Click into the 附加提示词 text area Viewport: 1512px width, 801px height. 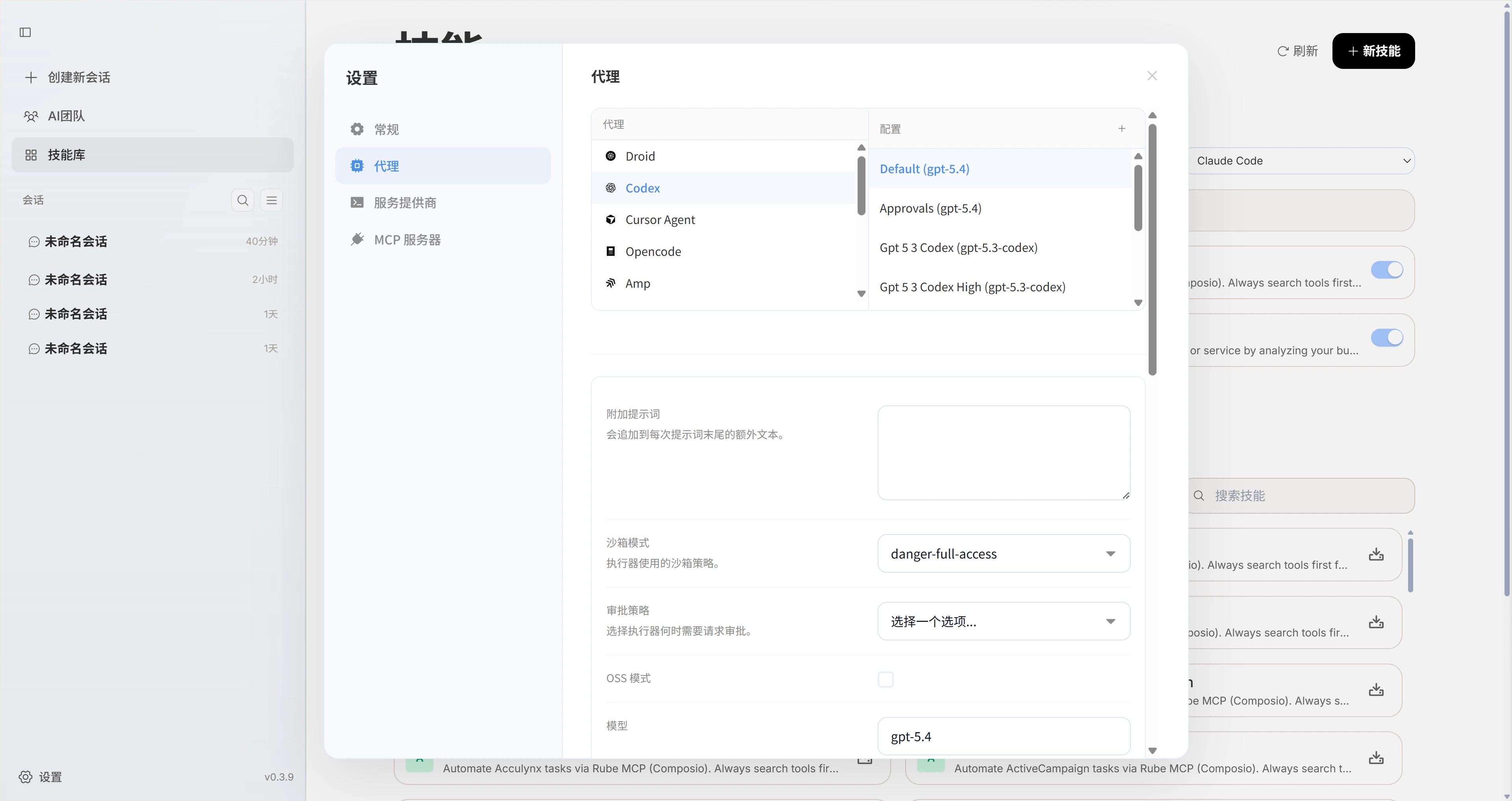click(1004, 452)
